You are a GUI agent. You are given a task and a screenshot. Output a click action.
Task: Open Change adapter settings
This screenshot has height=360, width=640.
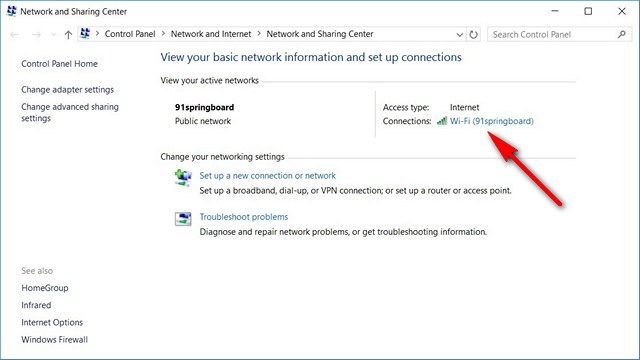[x=67, y=90]
